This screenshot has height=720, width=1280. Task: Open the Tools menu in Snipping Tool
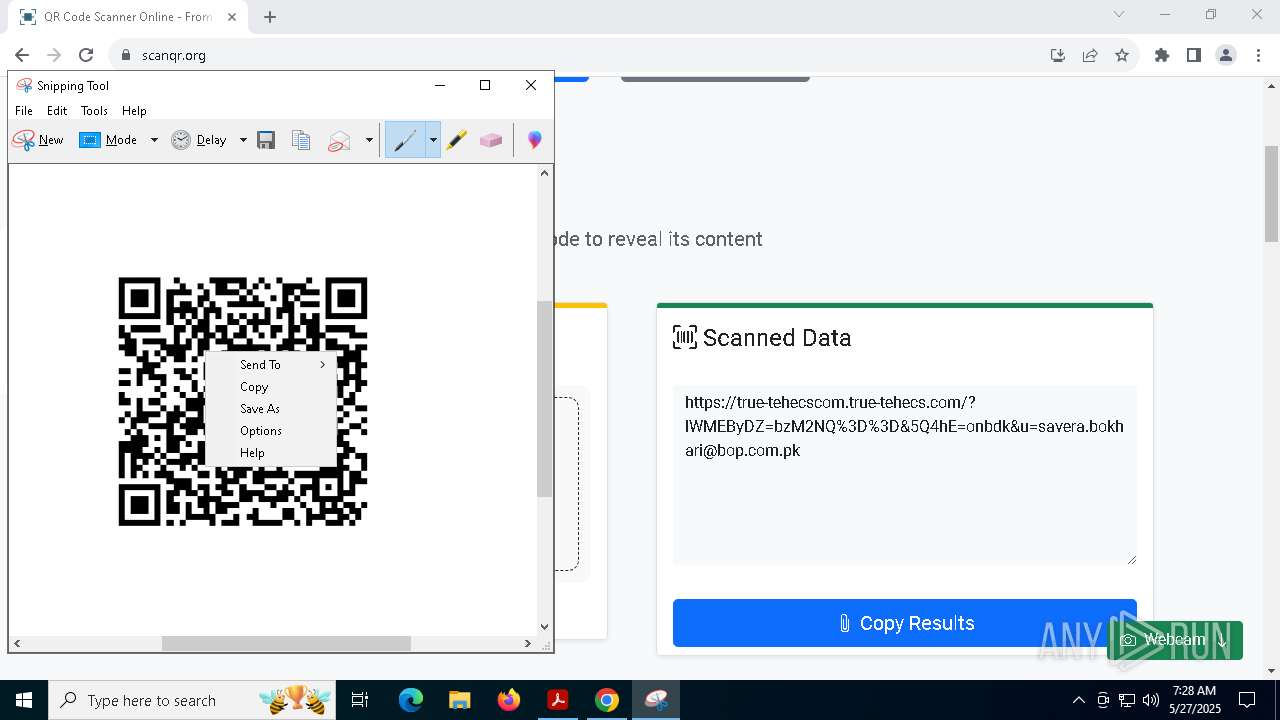[x=94, y=111]
